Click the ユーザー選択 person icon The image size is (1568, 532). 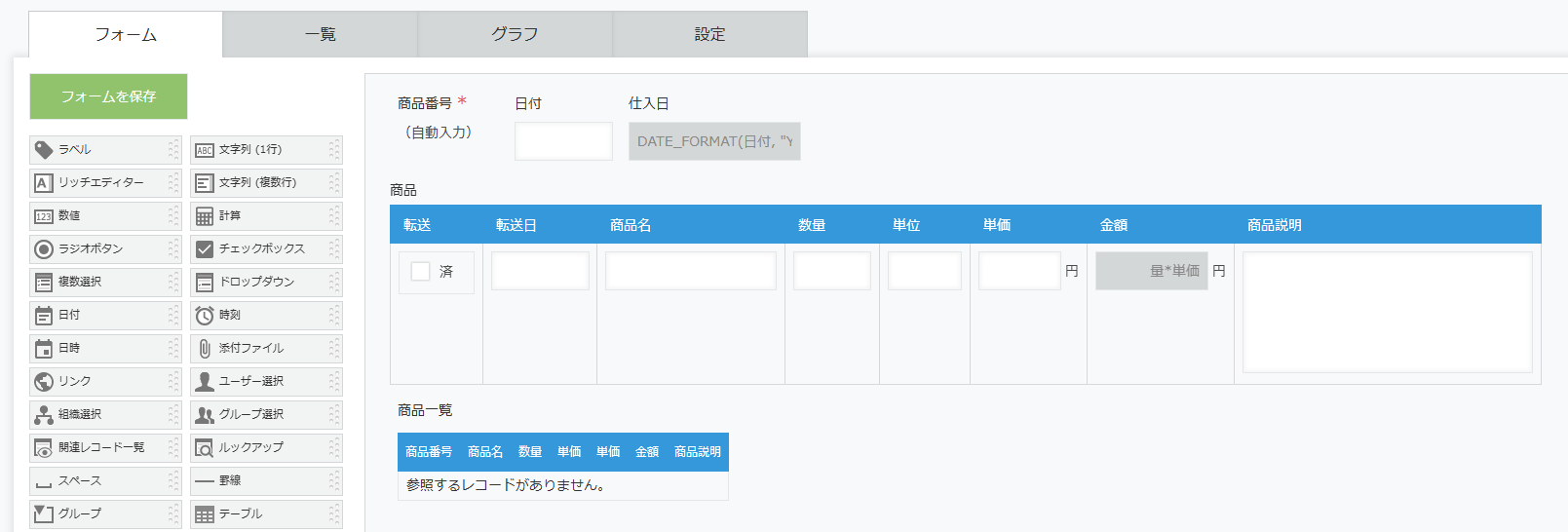tap(205, 382)
